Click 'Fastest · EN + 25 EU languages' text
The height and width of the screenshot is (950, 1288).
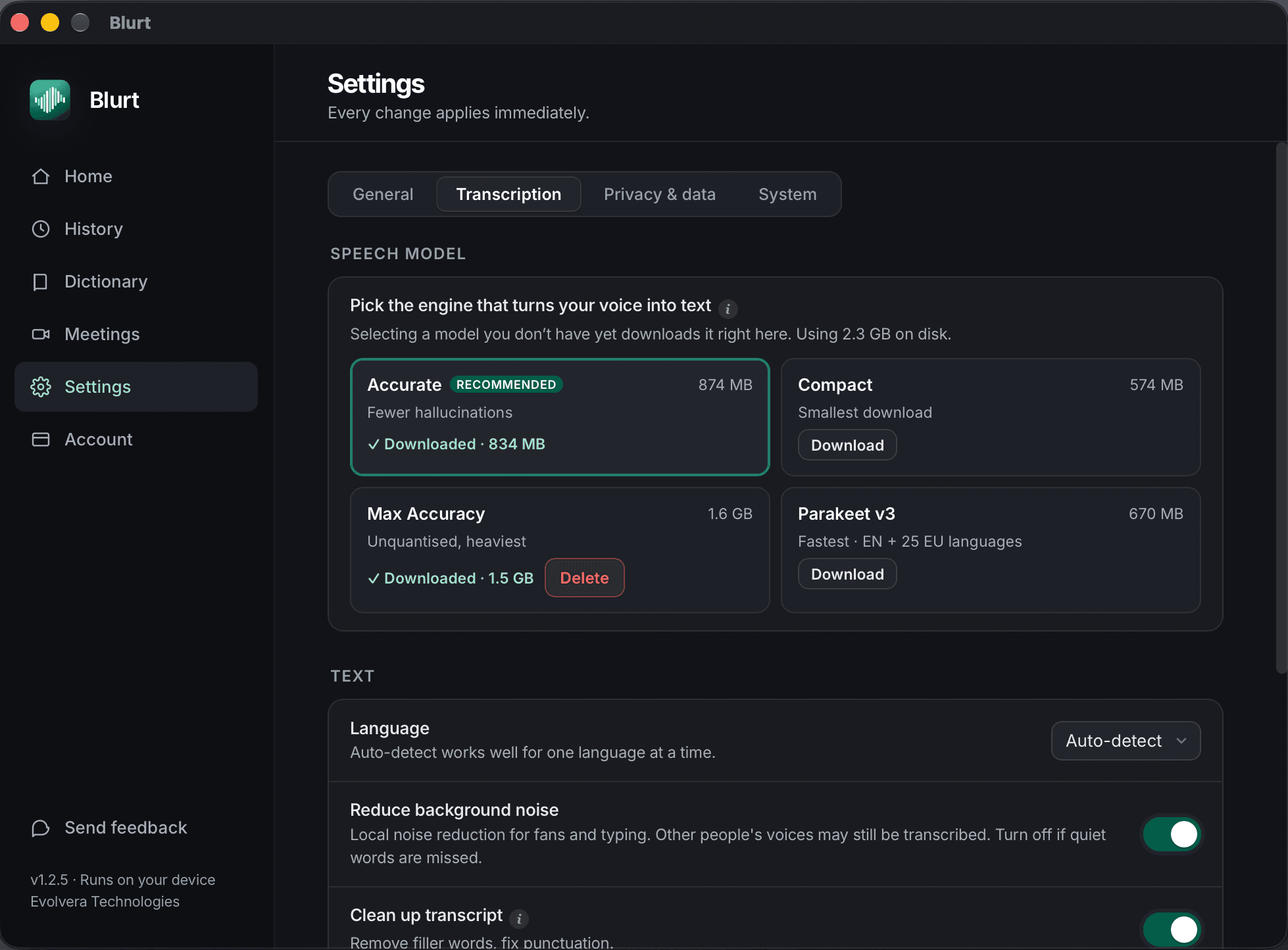[x=910, y=541]
